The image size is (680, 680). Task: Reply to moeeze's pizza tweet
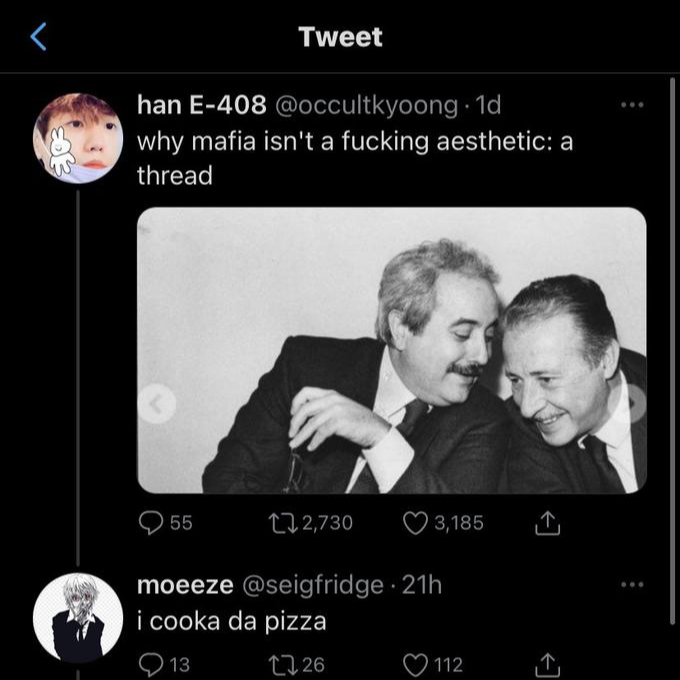coord(150,662)
